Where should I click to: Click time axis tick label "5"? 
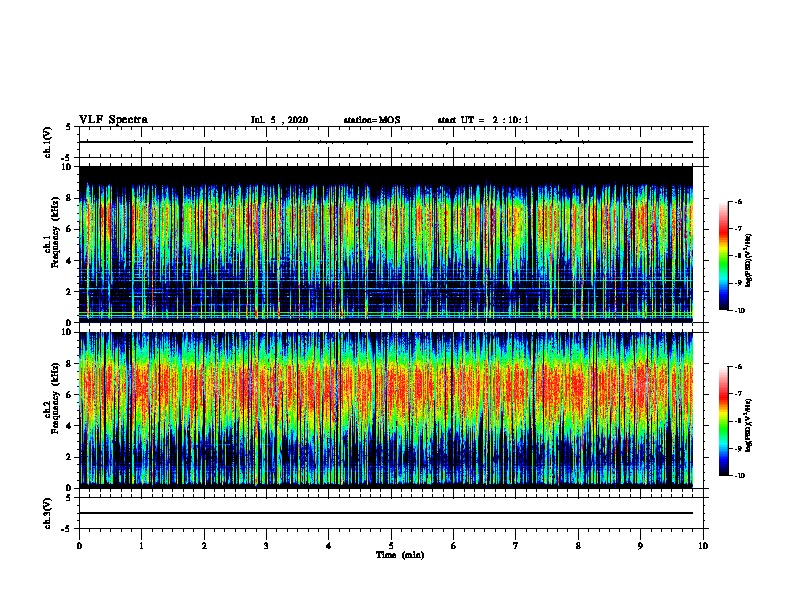click(391, 545)
